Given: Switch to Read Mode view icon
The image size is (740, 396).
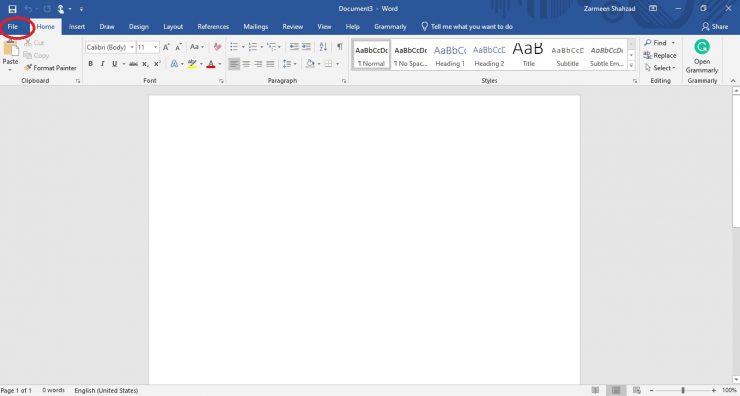Looking at the screenshot, I should tap(596, 390).
